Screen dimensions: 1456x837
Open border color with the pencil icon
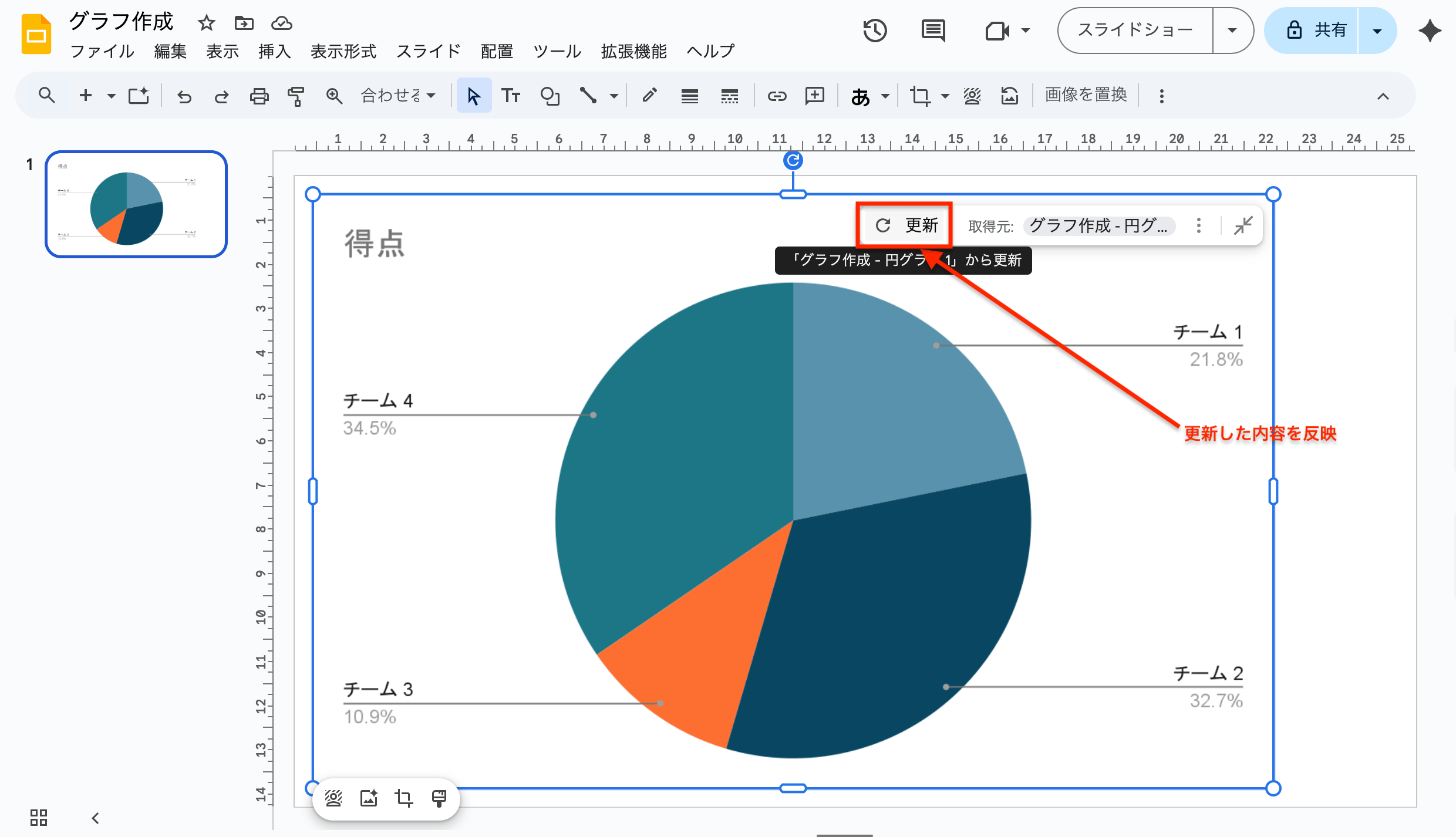(x=649, y=95)
